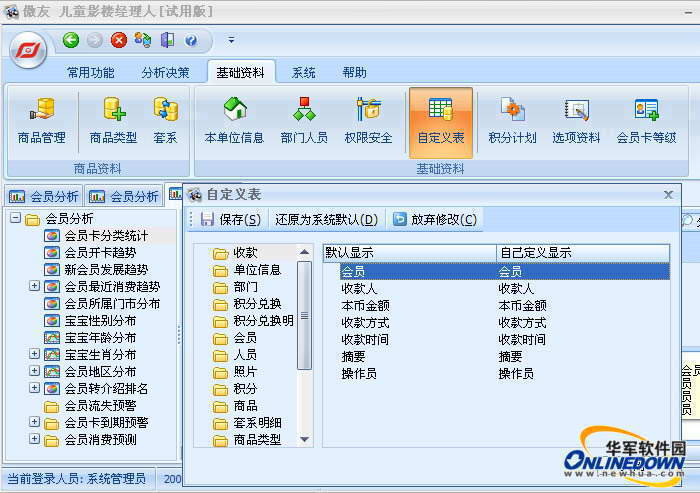Screen dimensions: 700x493
Task: Expand the 会员转介绍排名 tree node
Action: pos(34,388)
